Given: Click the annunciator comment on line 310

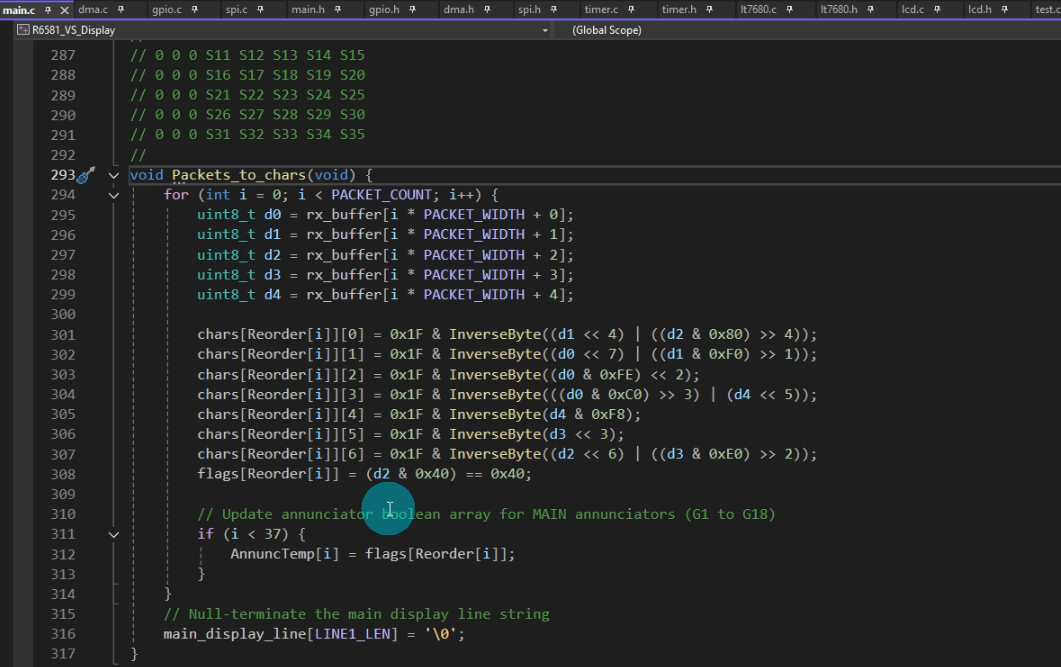Looking at the screenshot, I should (x=486, y=514).
